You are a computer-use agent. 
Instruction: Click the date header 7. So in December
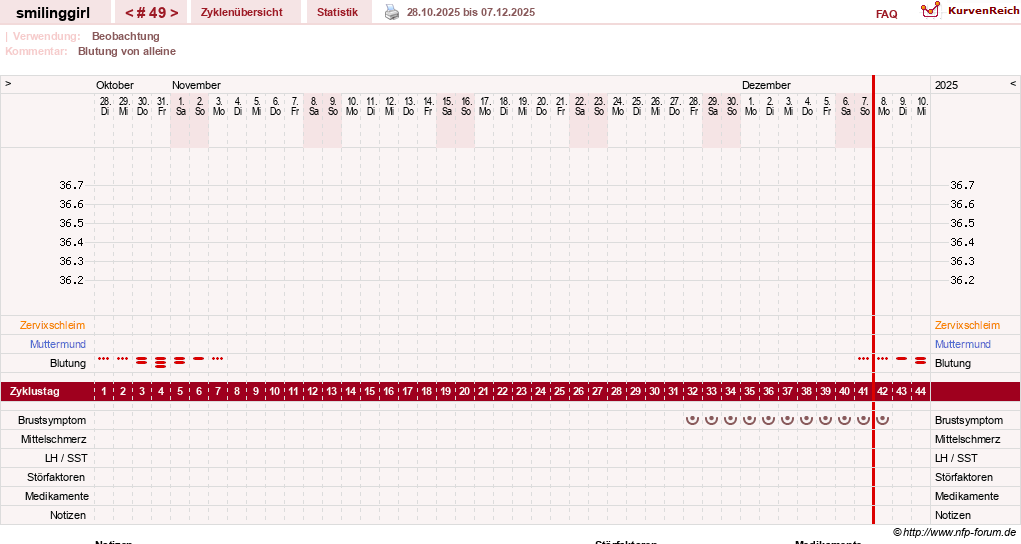[x=865, y=106]
